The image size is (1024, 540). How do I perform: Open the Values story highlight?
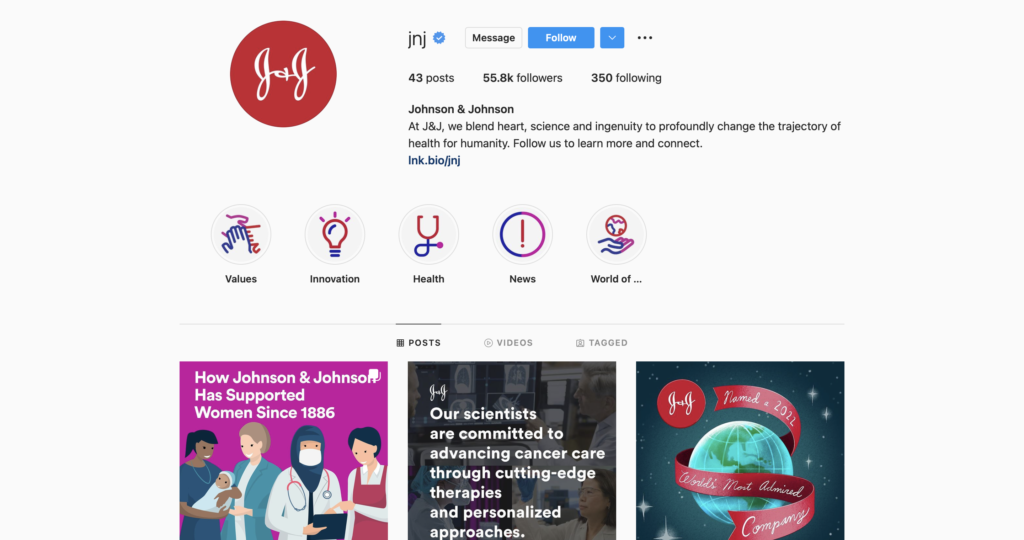(241, 234)
